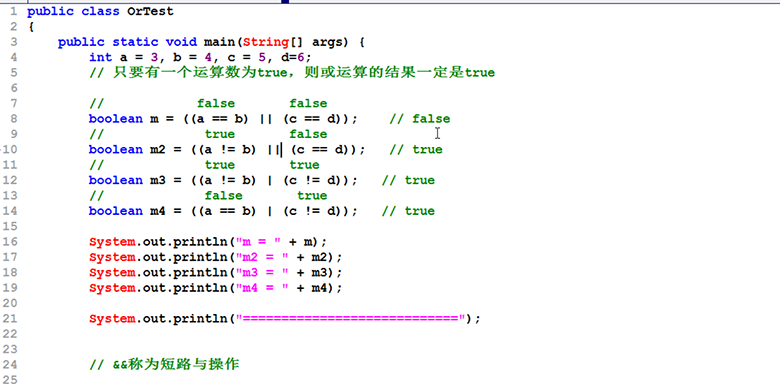The width and height of the screenshot is (780, 385).
Task: Click the "int" keyword on line 4
Action: [100, 57]
